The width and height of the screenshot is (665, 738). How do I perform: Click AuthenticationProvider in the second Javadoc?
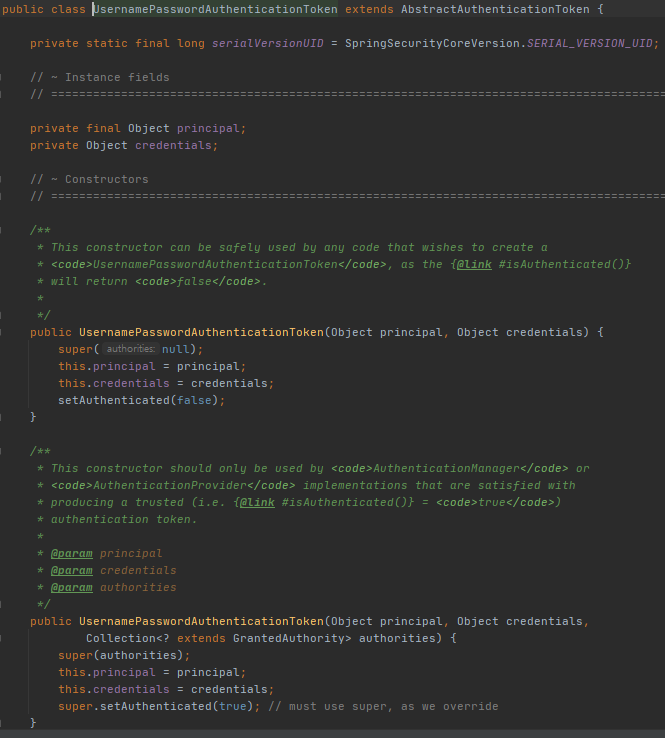170,486
